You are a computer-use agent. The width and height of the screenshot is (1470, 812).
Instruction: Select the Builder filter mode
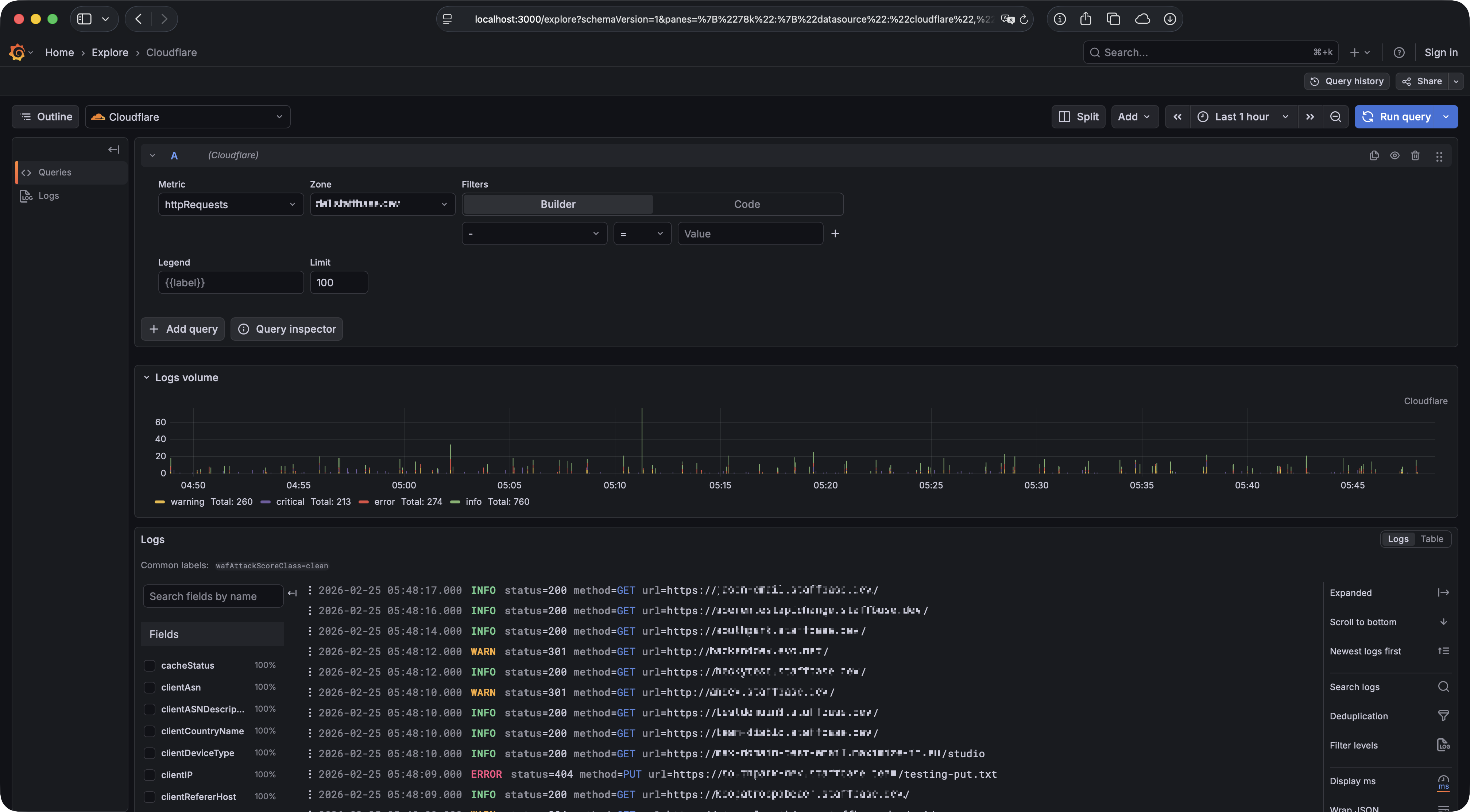click(x=557, y=204)
